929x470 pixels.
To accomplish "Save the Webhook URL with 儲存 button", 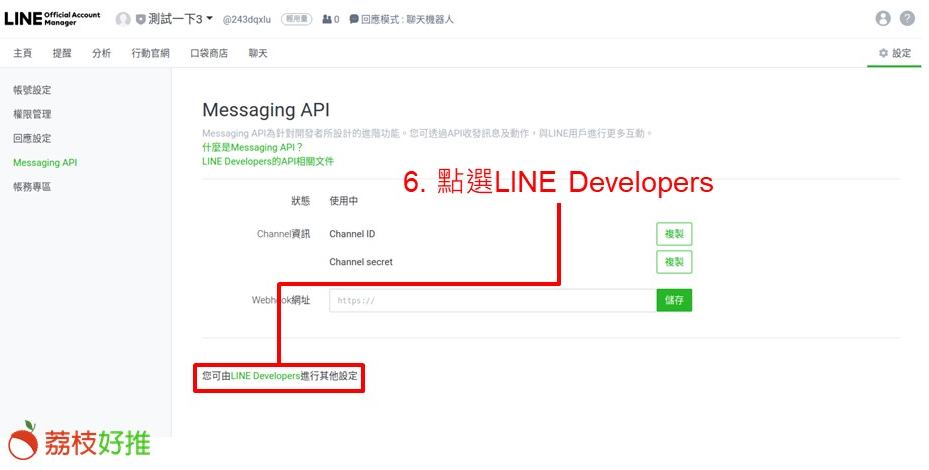I will (x=674, y=300).
